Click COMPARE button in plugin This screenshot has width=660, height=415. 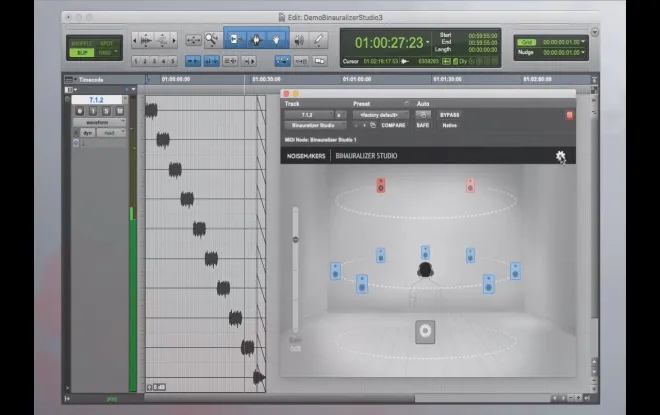393,125
